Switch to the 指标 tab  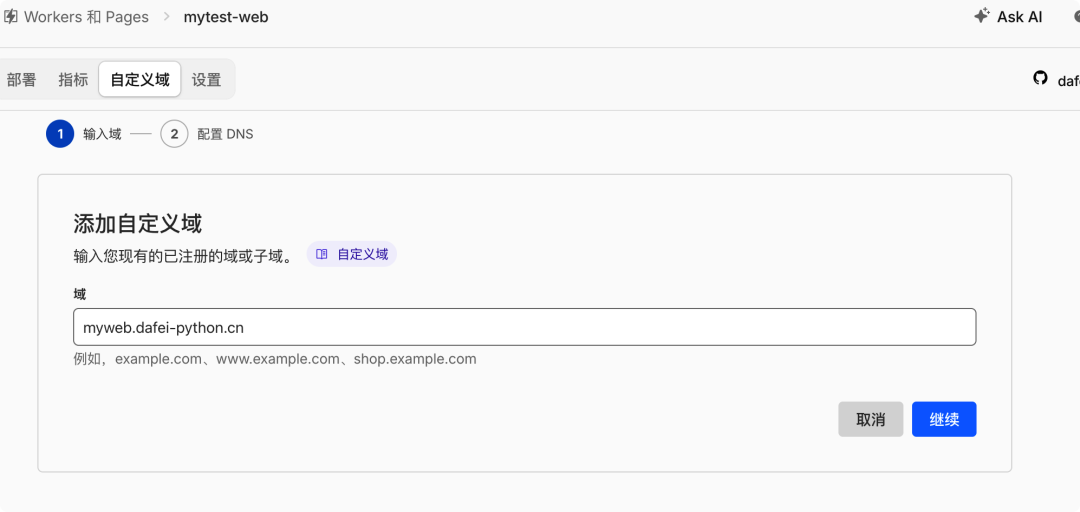point(73,80)
